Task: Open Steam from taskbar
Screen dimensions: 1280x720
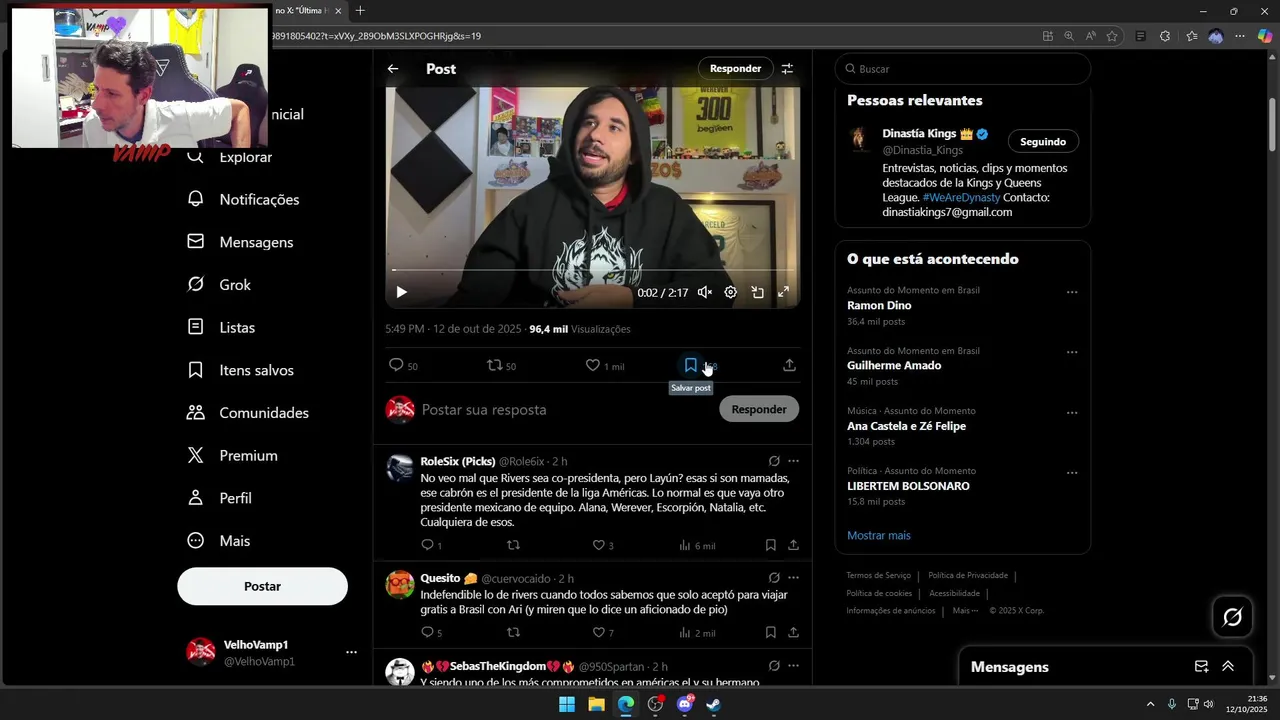Action: coord(714,704)
